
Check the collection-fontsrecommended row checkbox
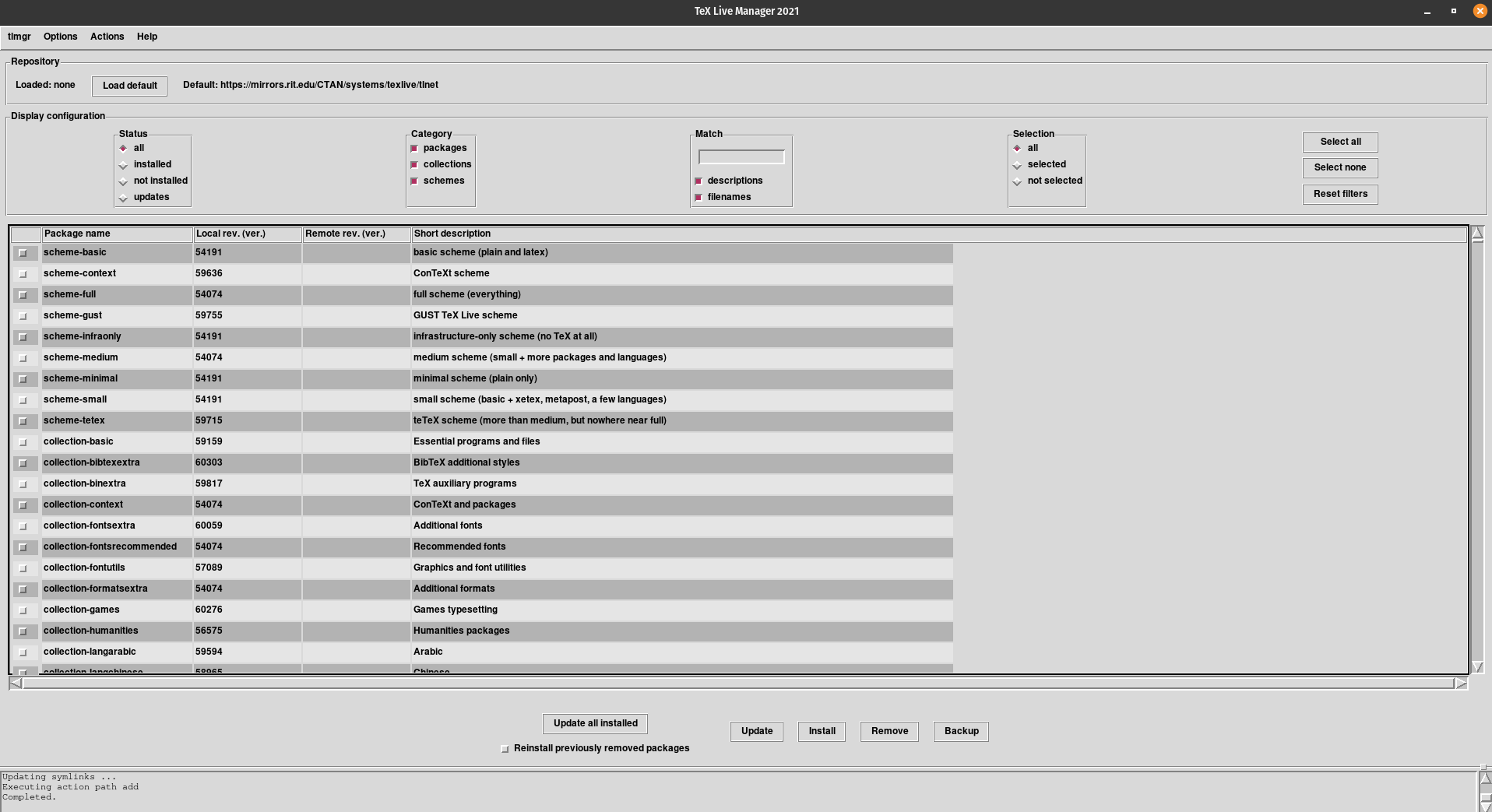(23, 547)
